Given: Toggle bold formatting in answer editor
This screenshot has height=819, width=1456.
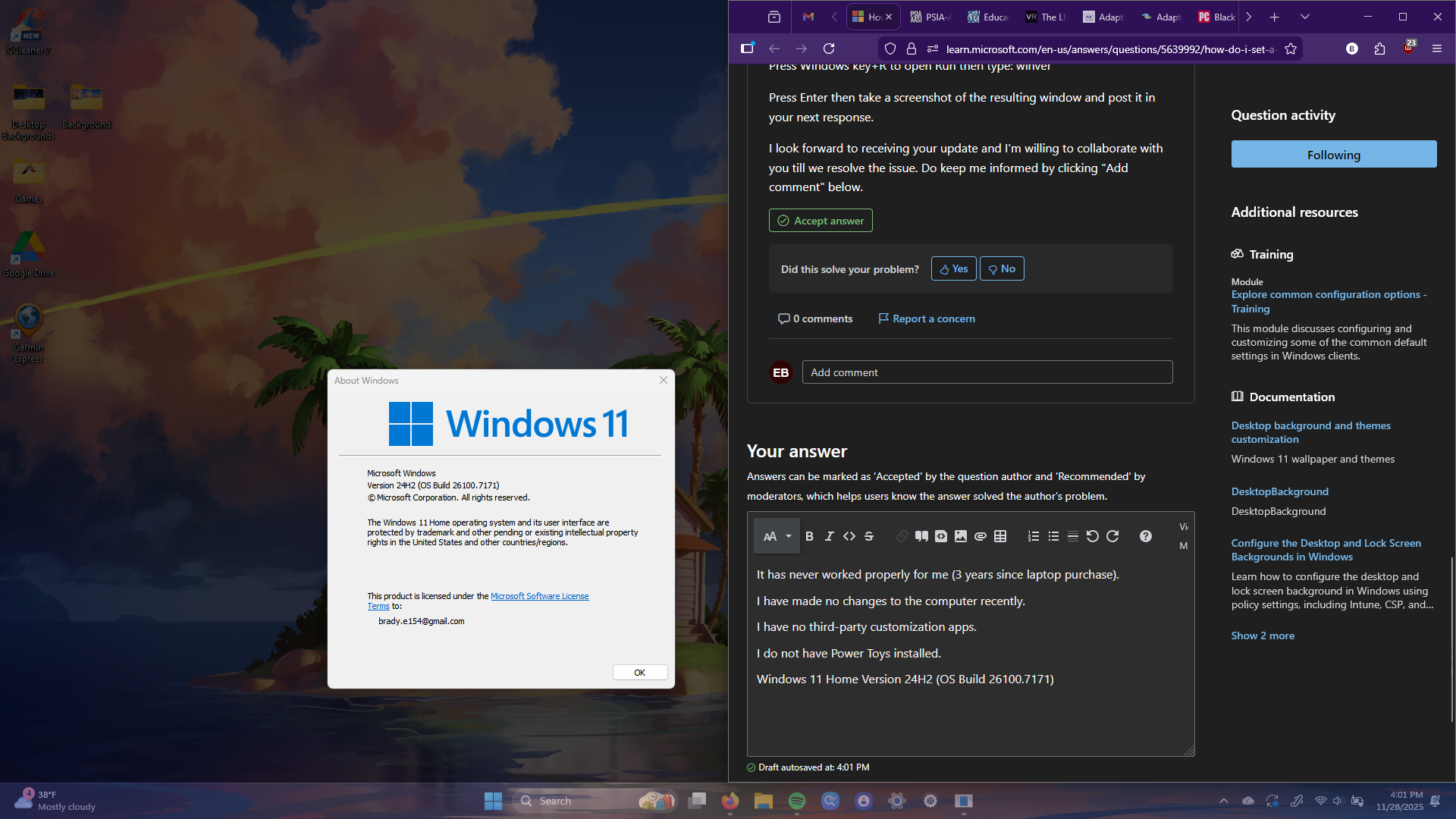Looking at the screenshot, I should [x=809, y=536].
